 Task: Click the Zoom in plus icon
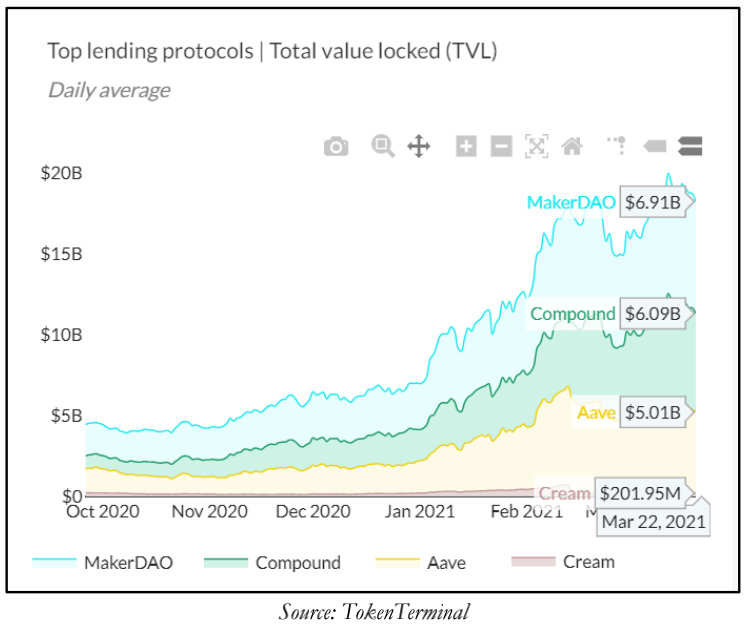coord(466,147)
